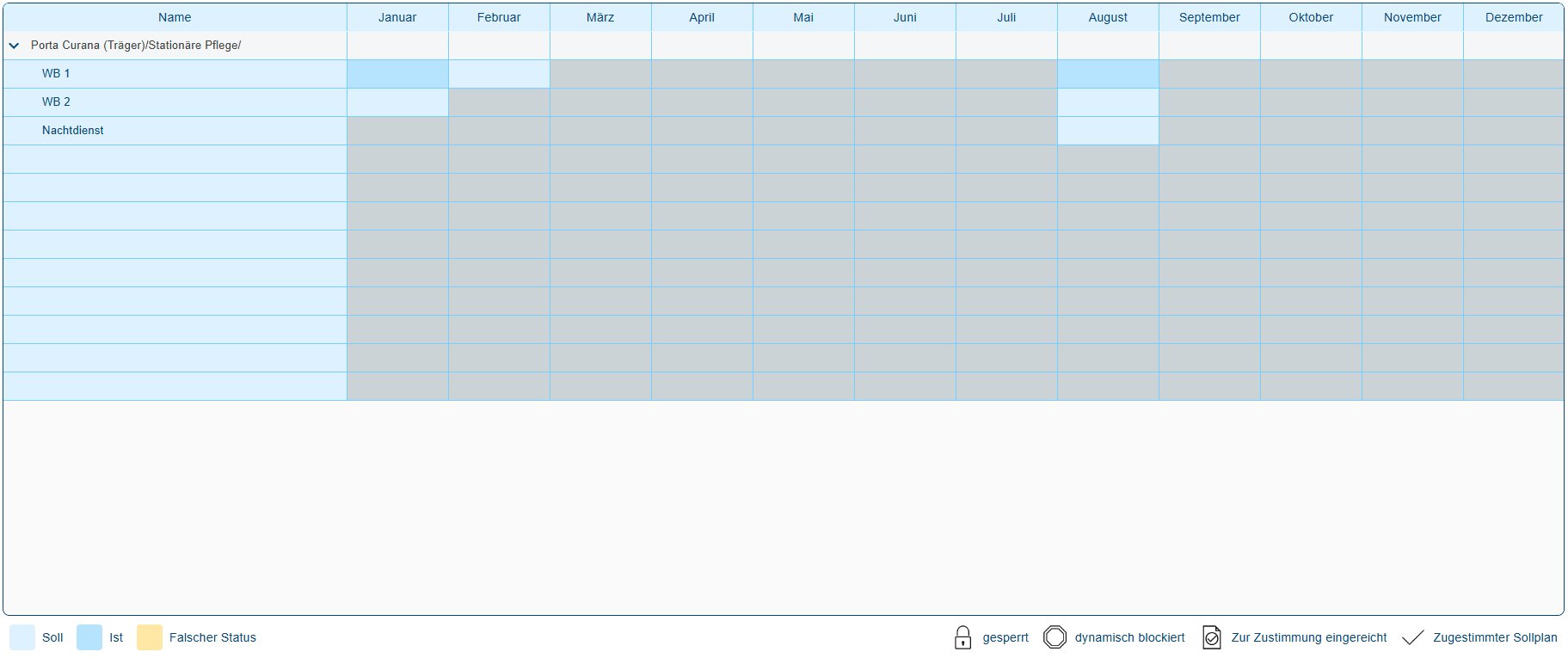Open WB 1 Februar plan cell

point(499,74)
